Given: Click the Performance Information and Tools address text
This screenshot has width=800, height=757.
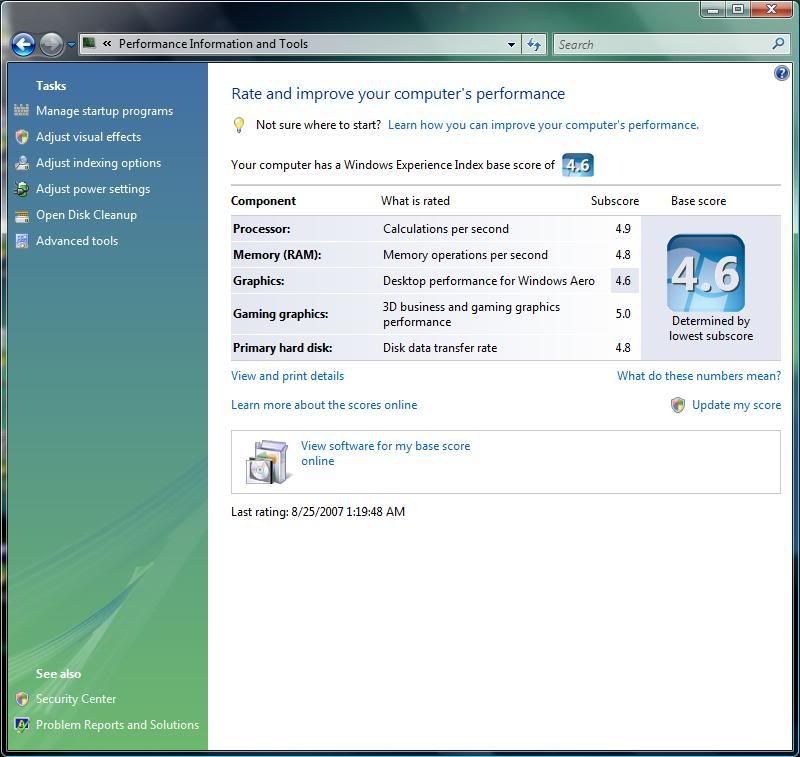Looking at the screenshot, I should [213, 44].
